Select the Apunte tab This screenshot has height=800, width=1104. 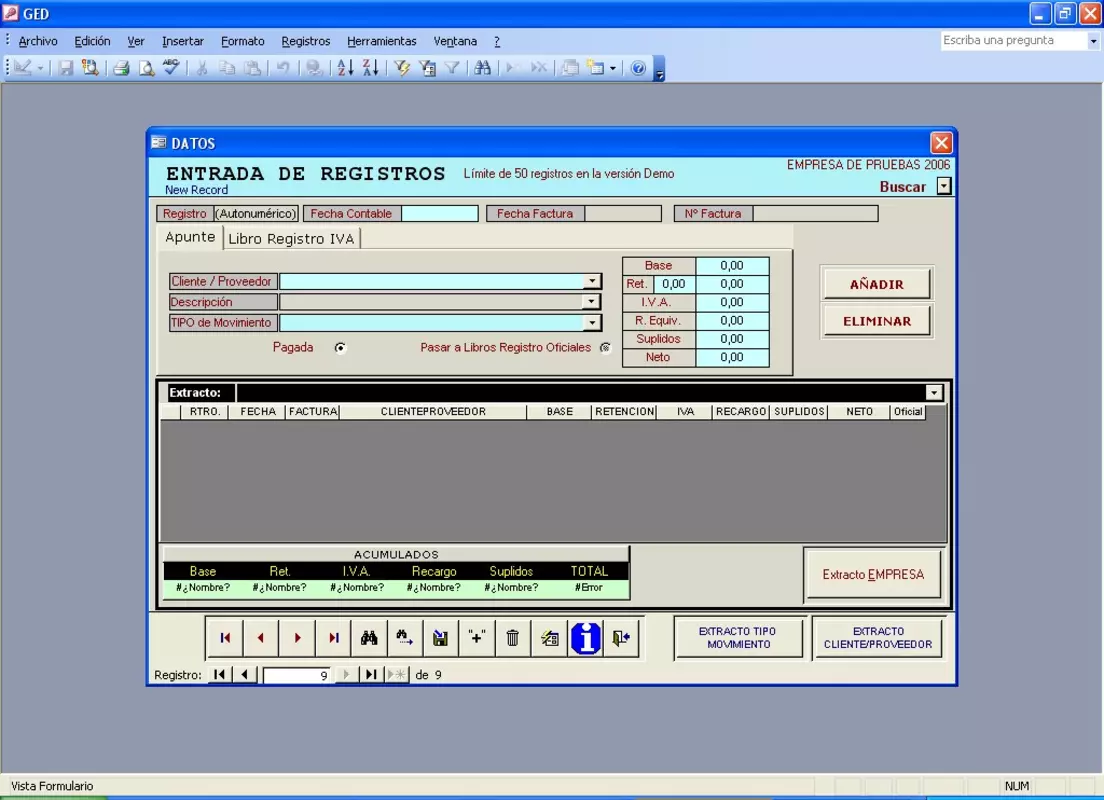coord(190,237)
